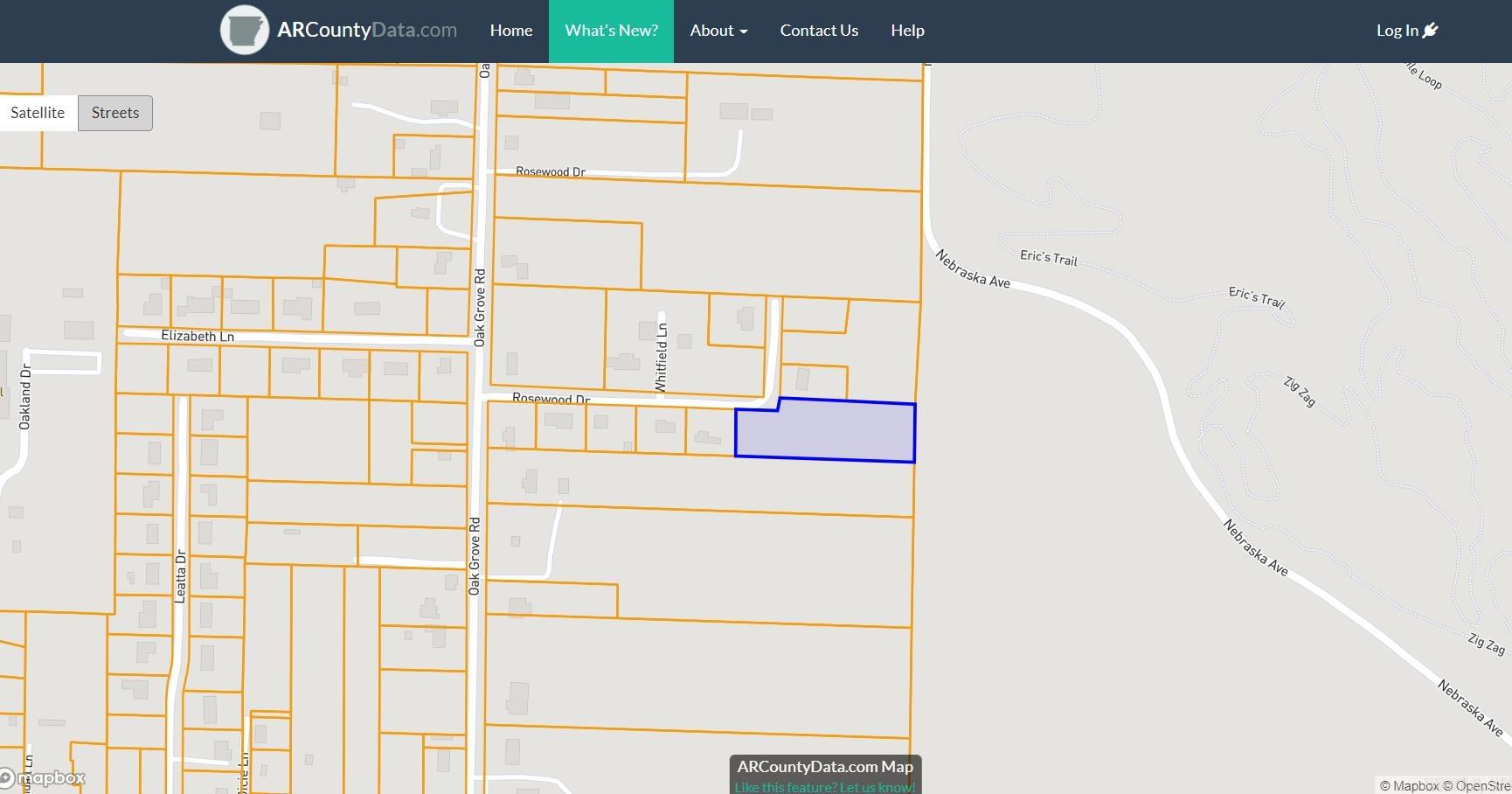Click the 'Like this feature? Let us know!' link
Screen dimensions: 1512x794
[824, 786]
